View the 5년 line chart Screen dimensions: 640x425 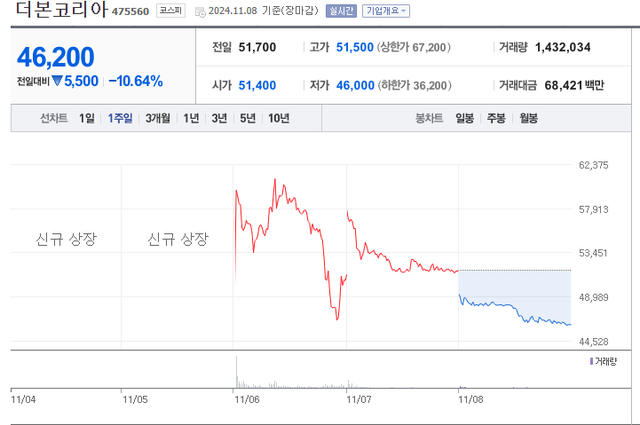coord(247,118)
